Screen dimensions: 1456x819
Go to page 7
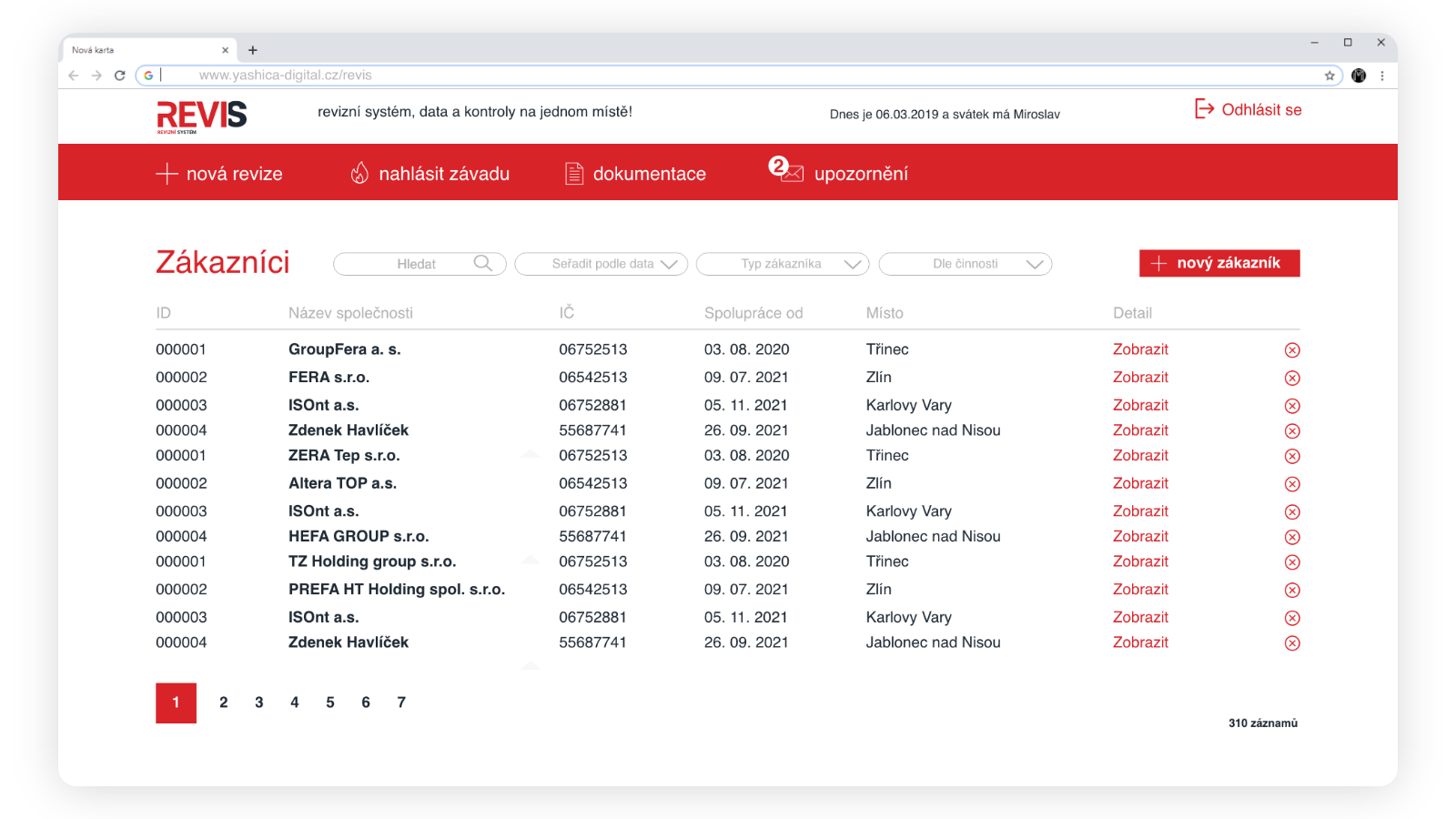(401, 703)
